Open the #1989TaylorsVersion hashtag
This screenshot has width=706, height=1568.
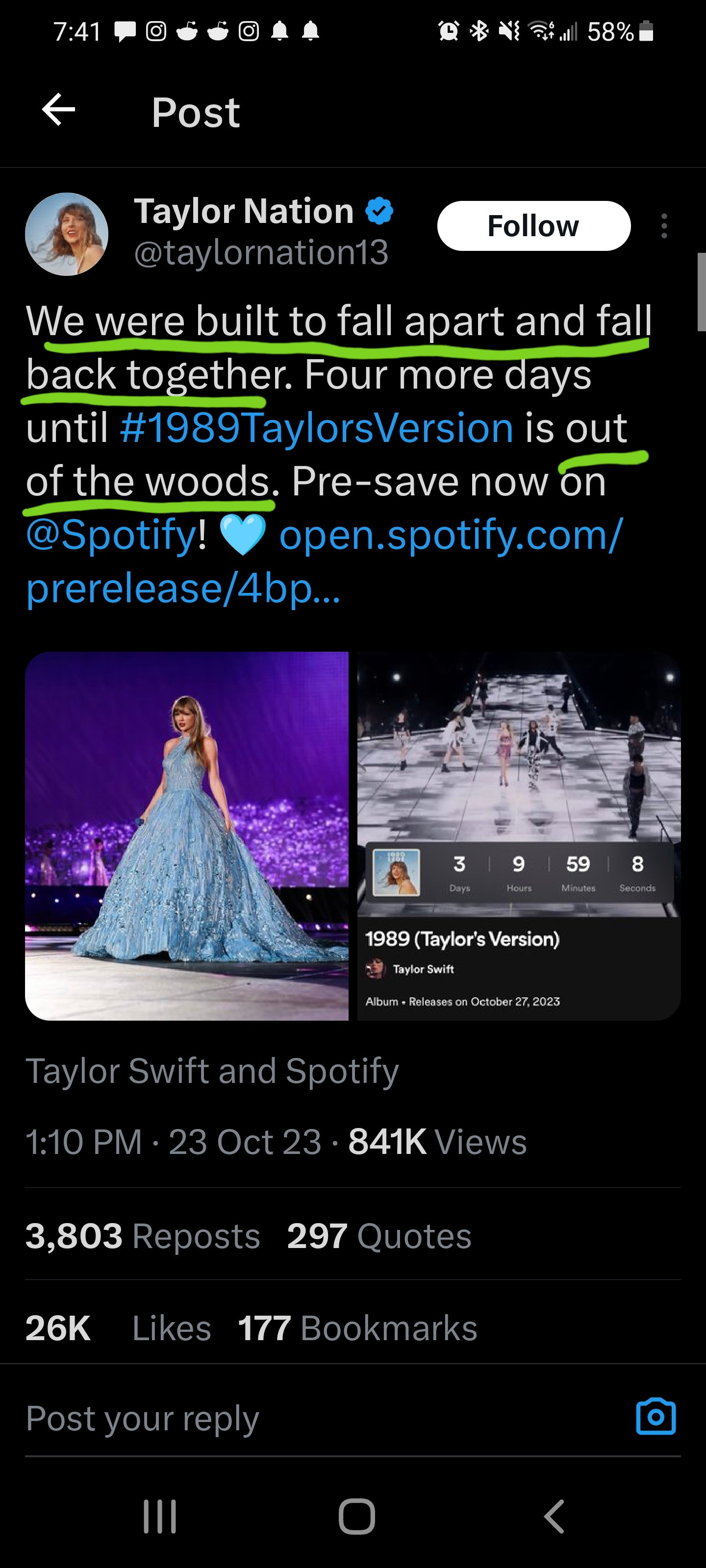tap(317, 428)
